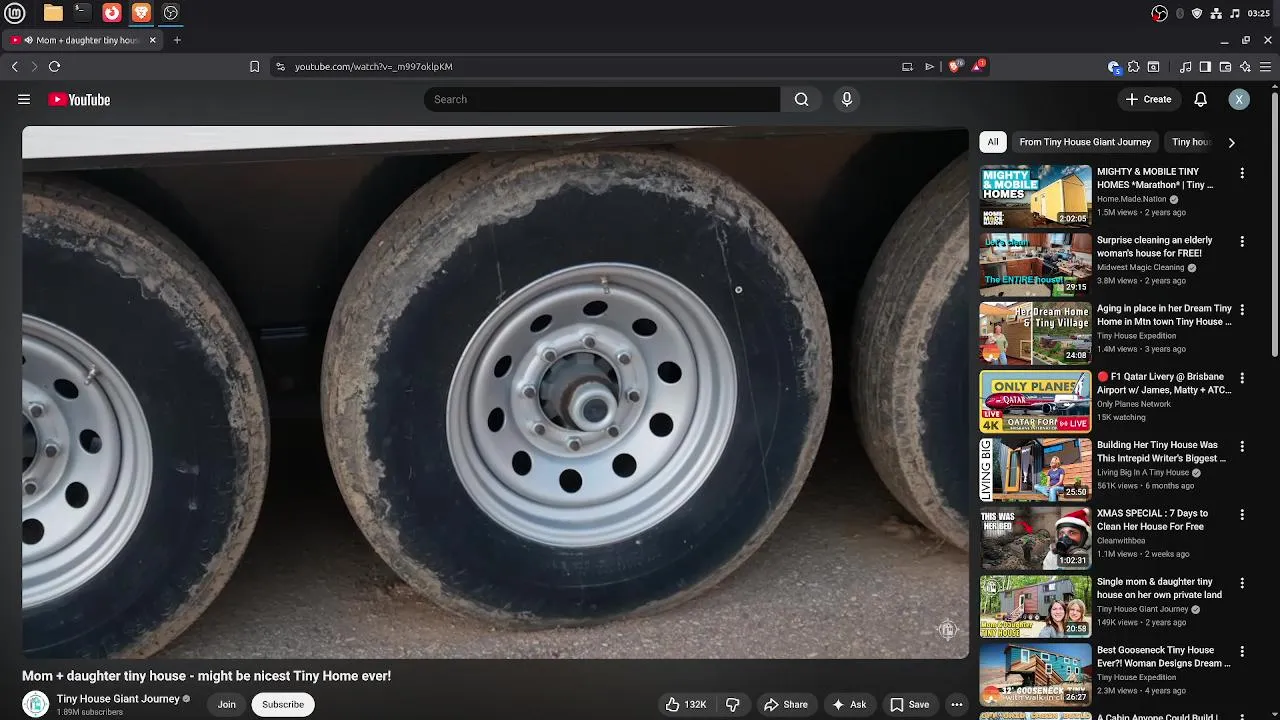Open Tiny House Giant Journey channel name
This screenshot has width=1280, height=720.
coord(118,699)
